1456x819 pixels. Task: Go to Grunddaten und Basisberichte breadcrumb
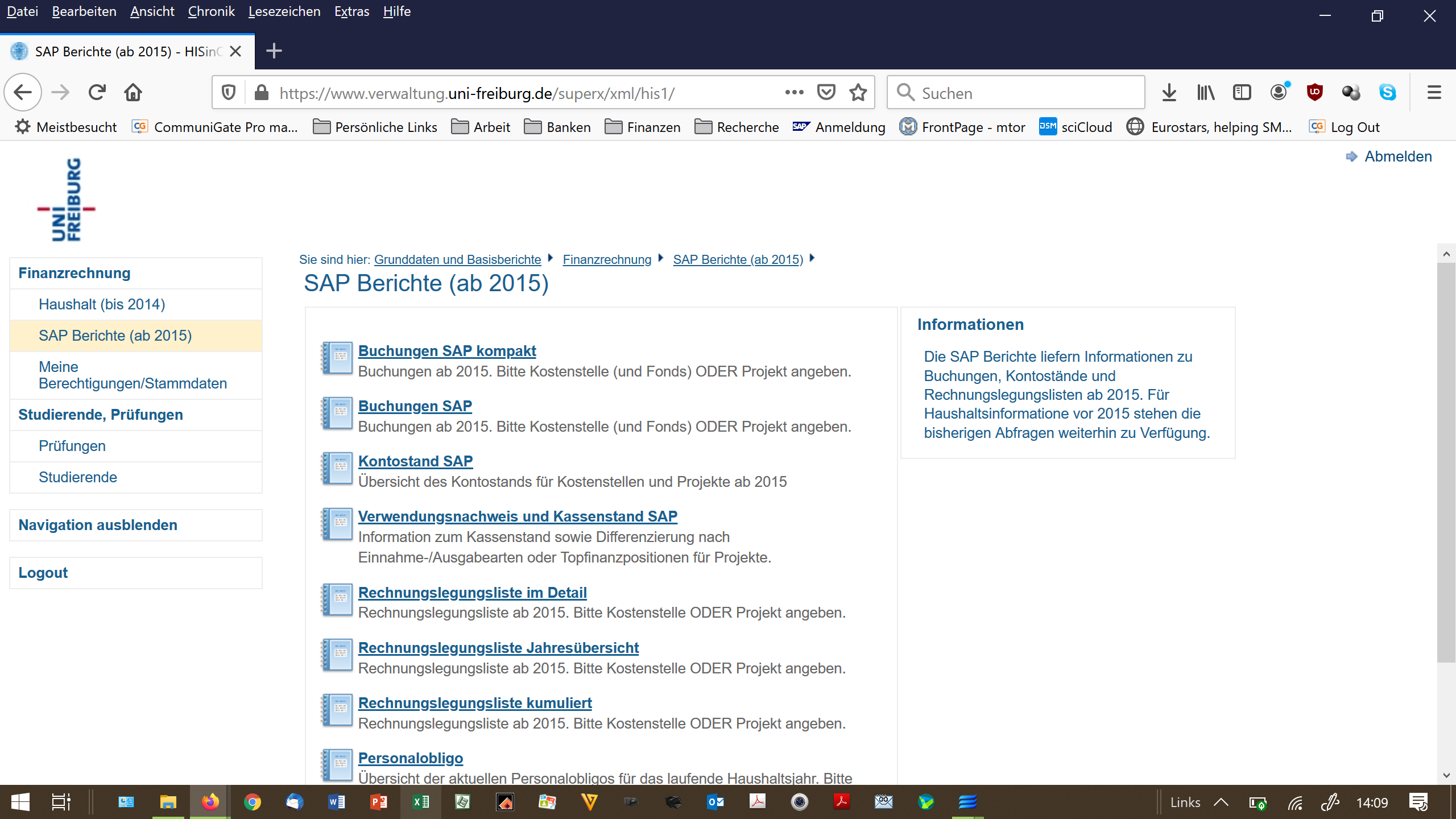457,259
